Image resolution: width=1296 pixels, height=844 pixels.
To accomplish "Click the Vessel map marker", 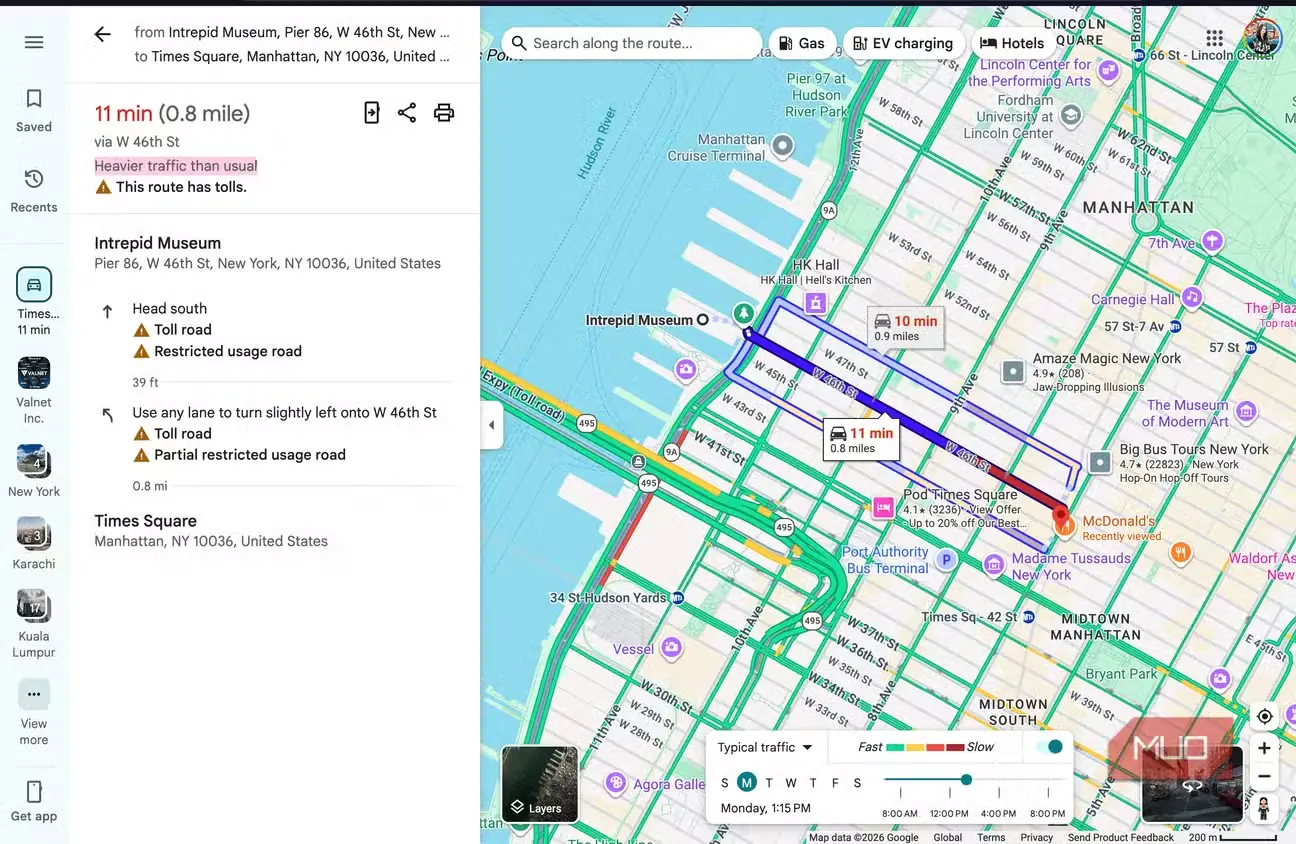I will click(x=672, y=648).
